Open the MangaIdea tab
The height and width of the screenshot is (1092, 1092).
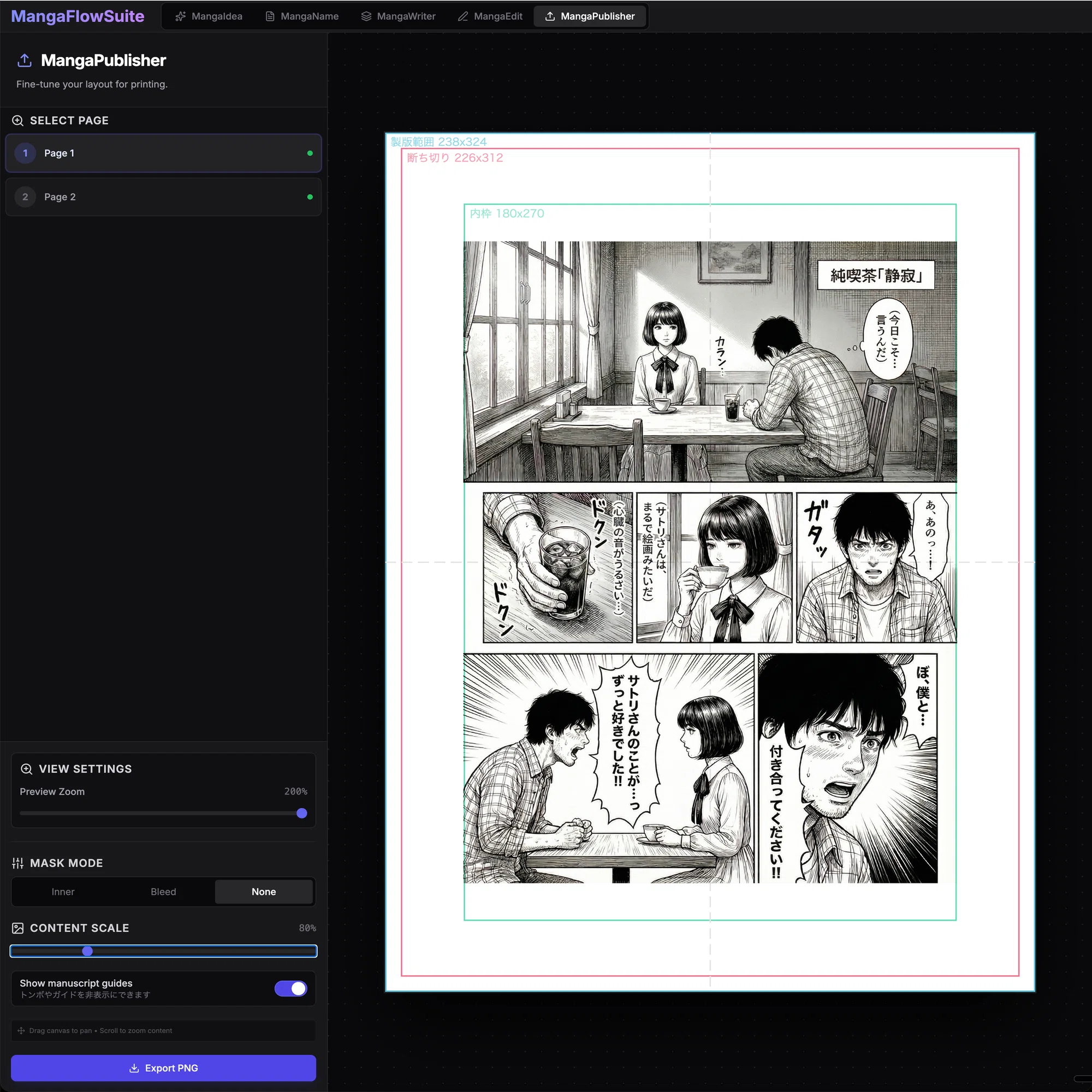[209, 16]
